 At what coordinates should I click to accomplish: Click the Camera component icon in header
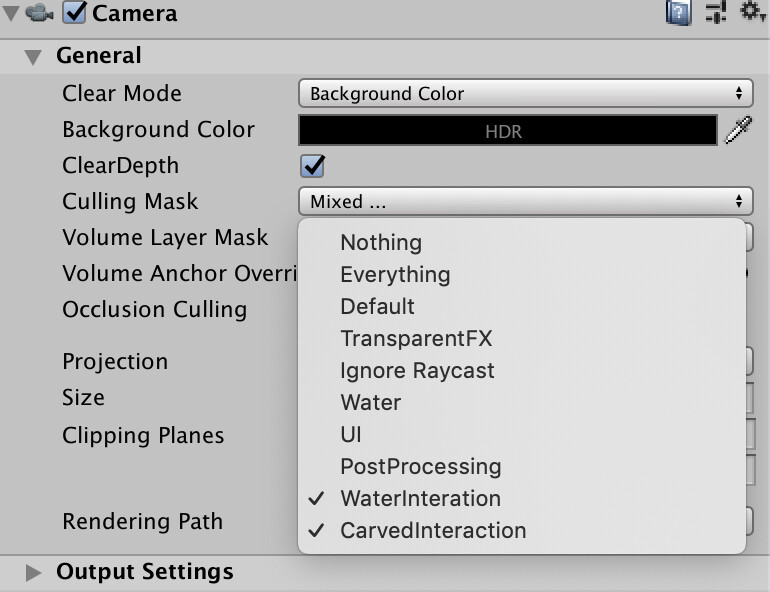39,13
